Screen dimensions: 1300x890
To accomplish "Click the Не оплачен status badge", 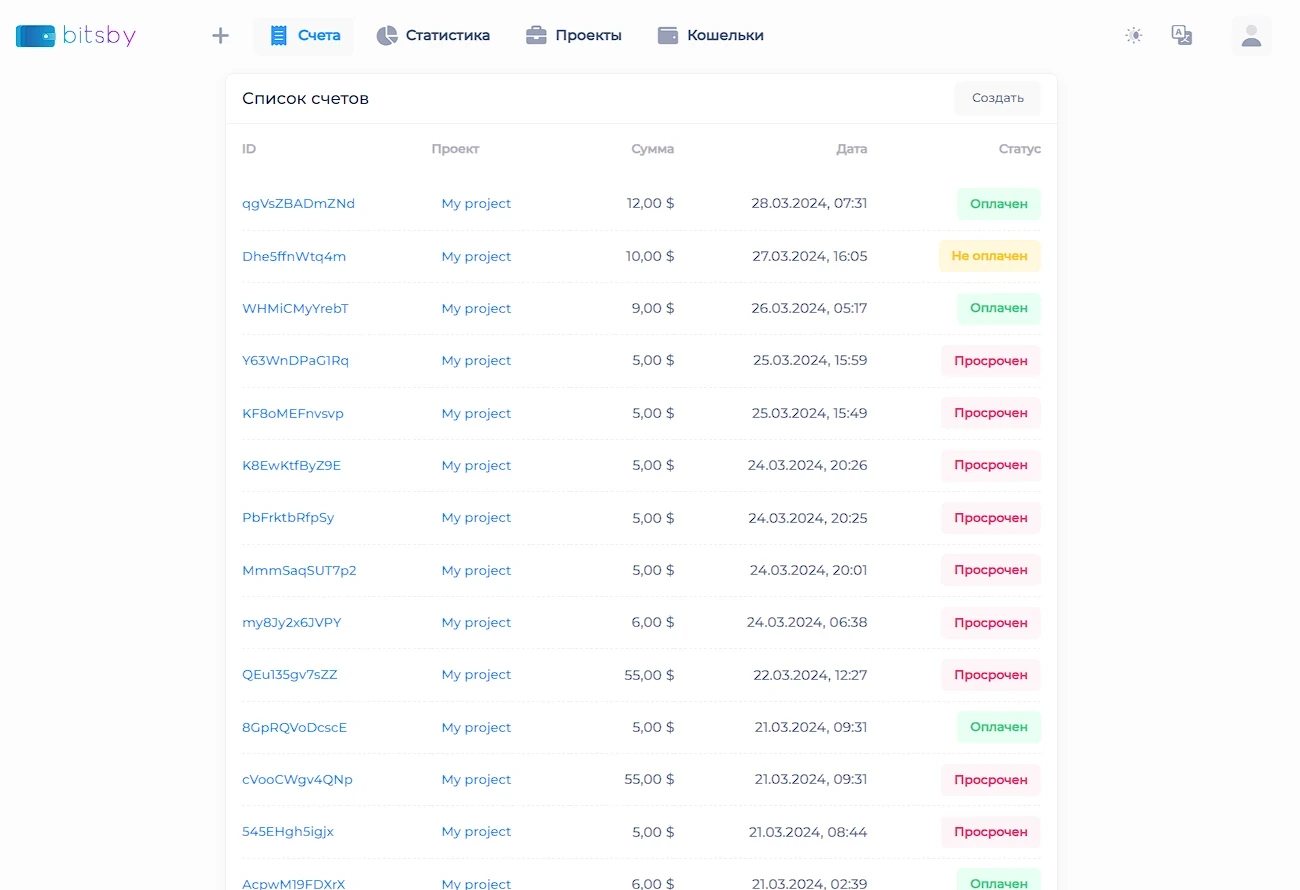I will tap(989, 256).
